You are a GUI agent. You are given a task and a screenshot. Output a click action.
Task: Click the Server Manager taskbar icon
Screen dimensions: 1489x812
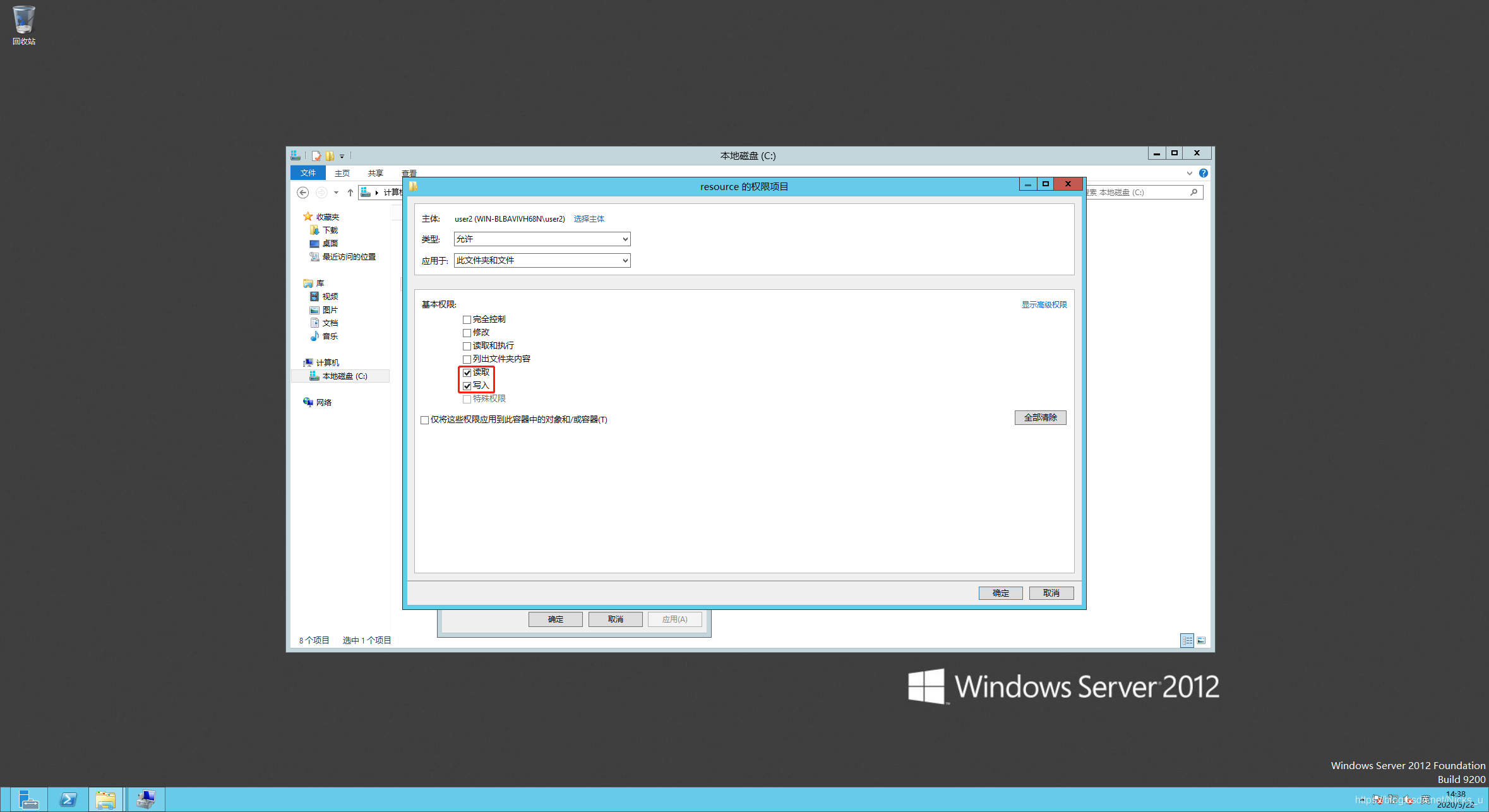pos(28,799)
